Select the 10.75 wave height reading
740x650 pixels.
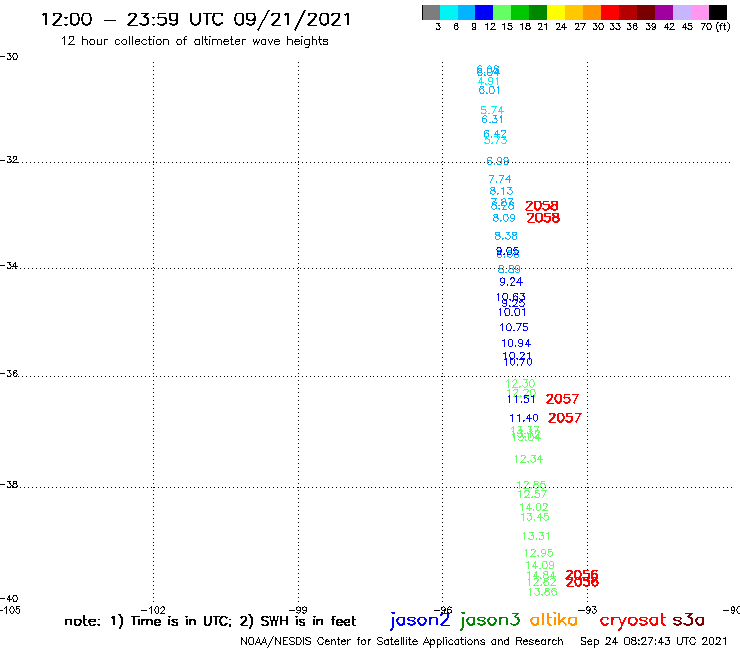(514, 327)
